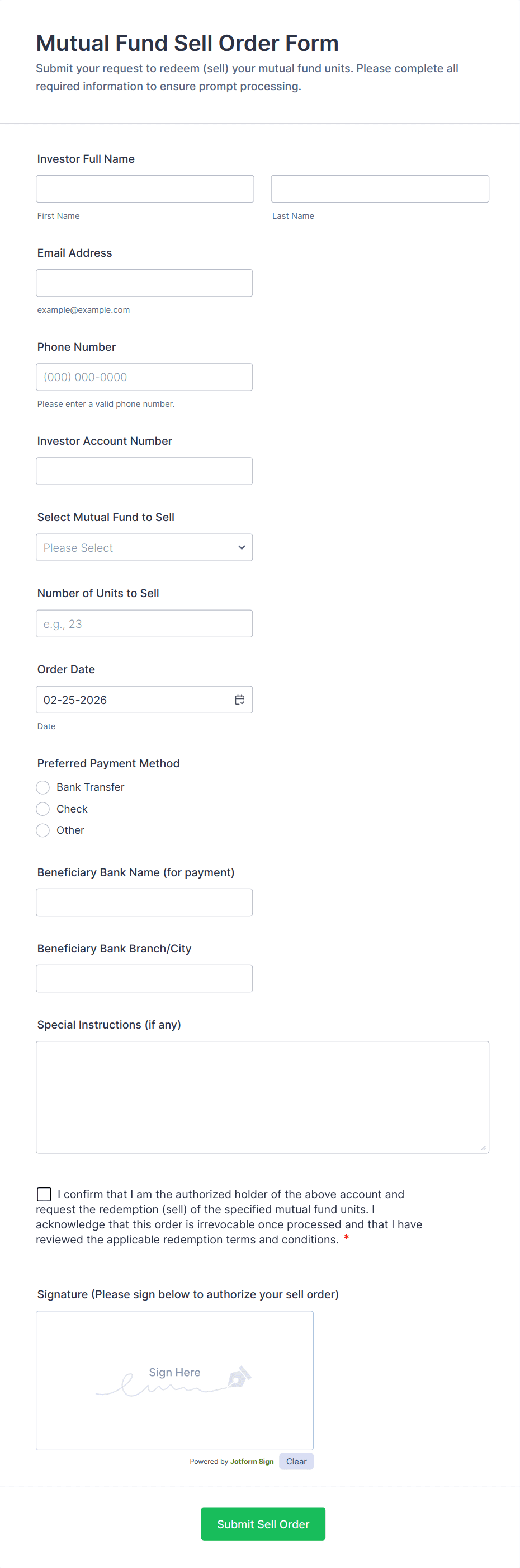Expand the Select Mutual Fund dropdown

pyautogui.click(x=144, y=547)
